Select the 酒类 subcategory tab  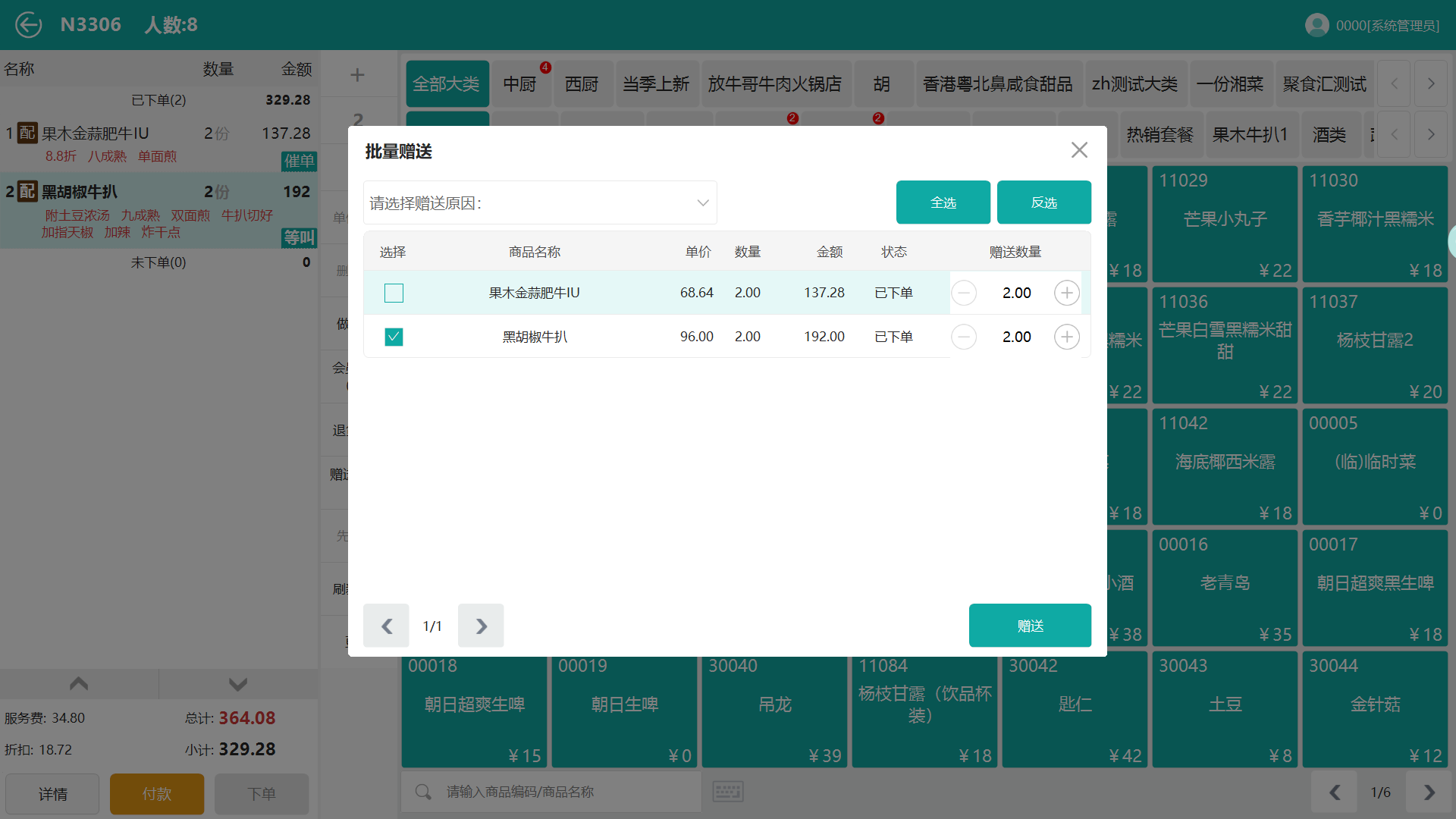click(x=1329, y=134)
